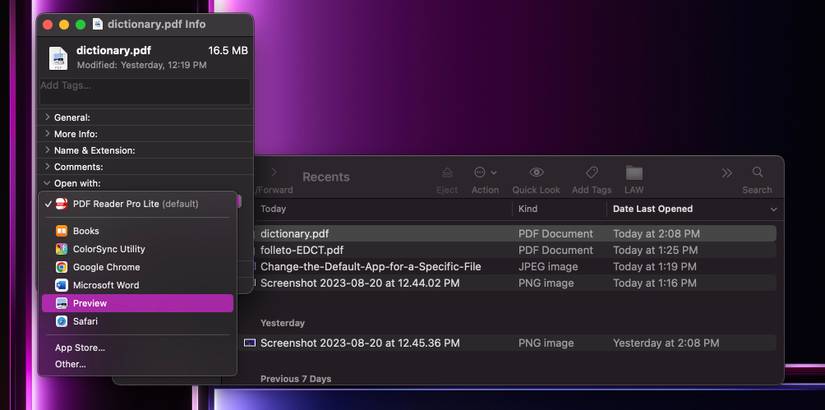
Task: Click the Preview app icon in menu
Action: pyautogui.click(x=62, y=303)
